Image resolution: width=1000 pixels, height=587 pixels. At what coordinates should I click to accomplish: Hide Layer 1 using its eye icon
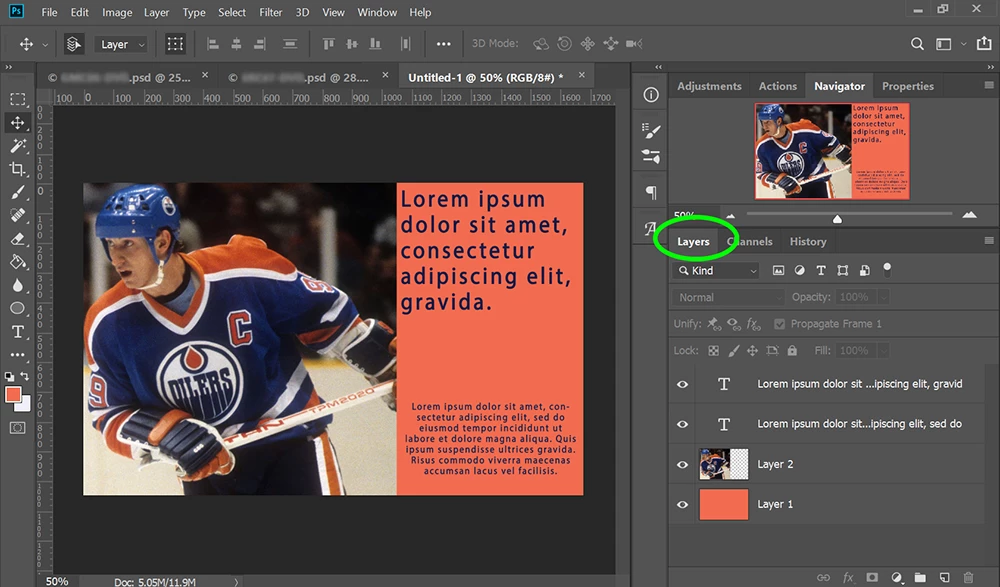point(683,504)
